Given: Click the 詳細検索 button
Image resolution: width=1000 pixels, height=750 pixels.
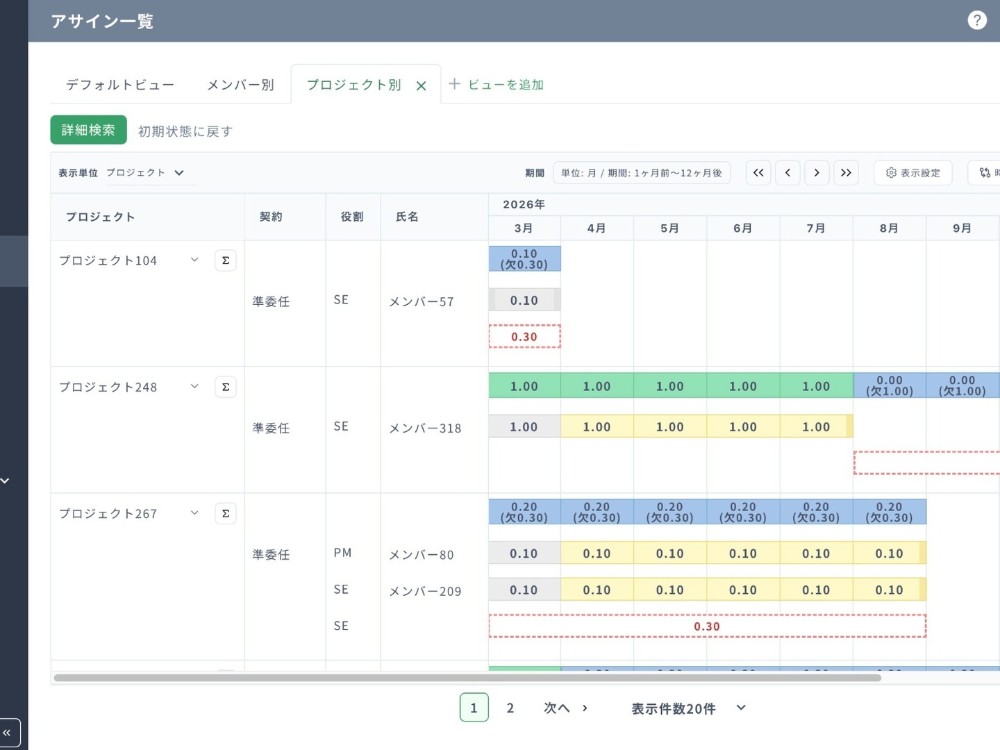Looking at the screenshot, I should [89, 130].
